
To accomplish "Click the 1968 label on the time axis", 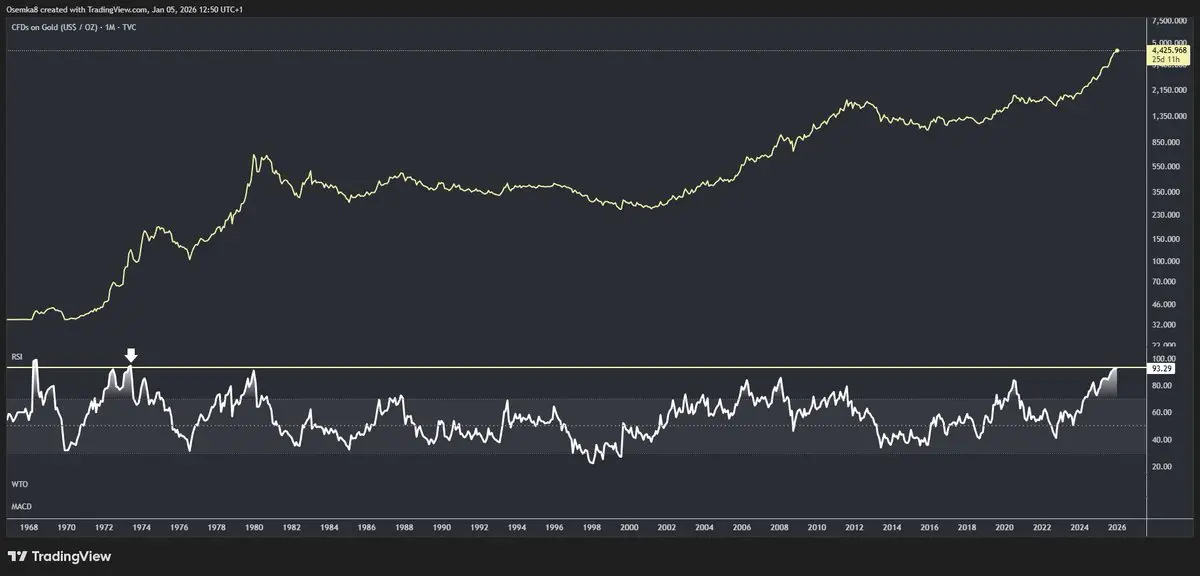I will coord(29,526).
